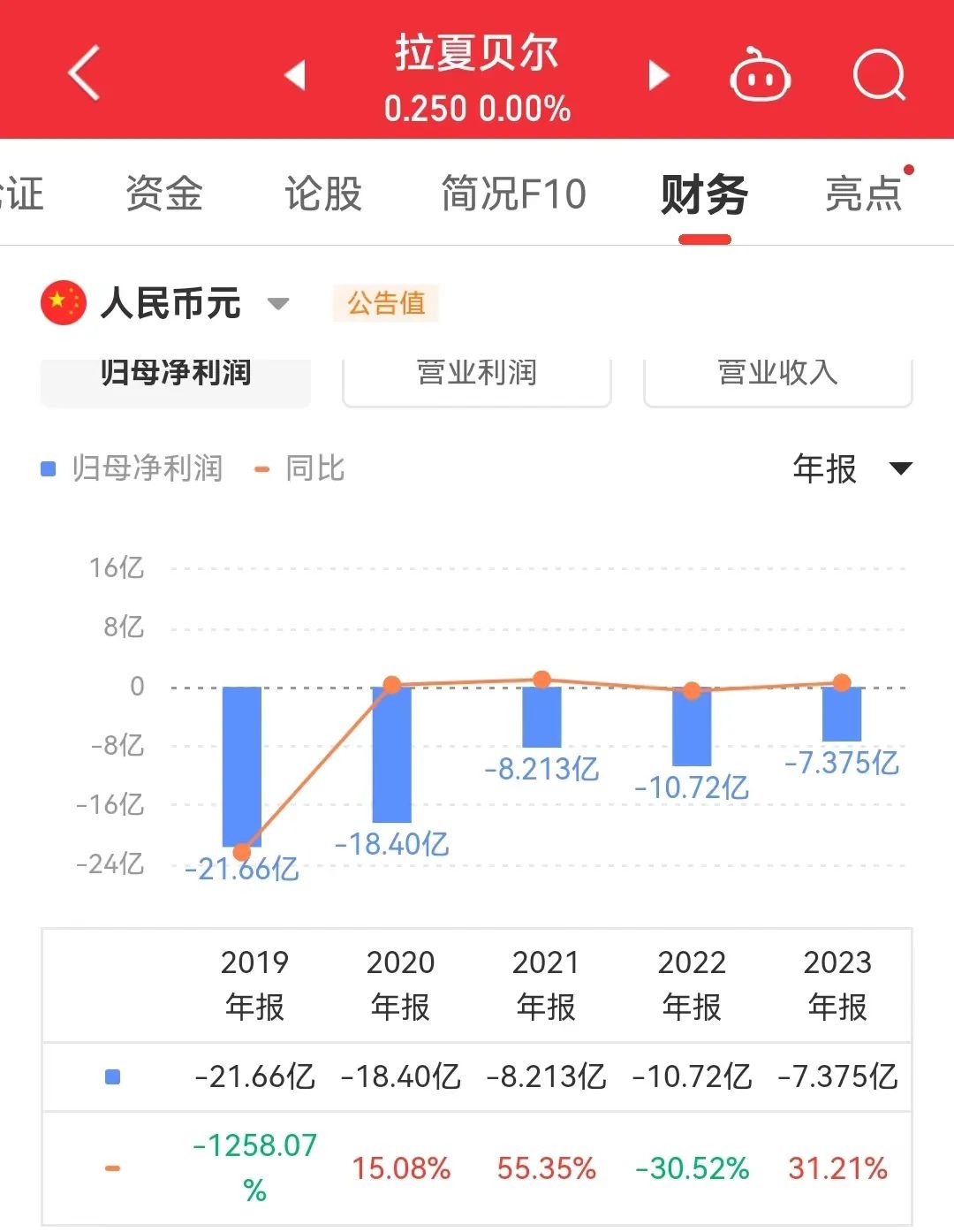Viewport: 954px width, 1232px height.
Task: Switch to the 资金 tab
Action: (x=164, y=194)
